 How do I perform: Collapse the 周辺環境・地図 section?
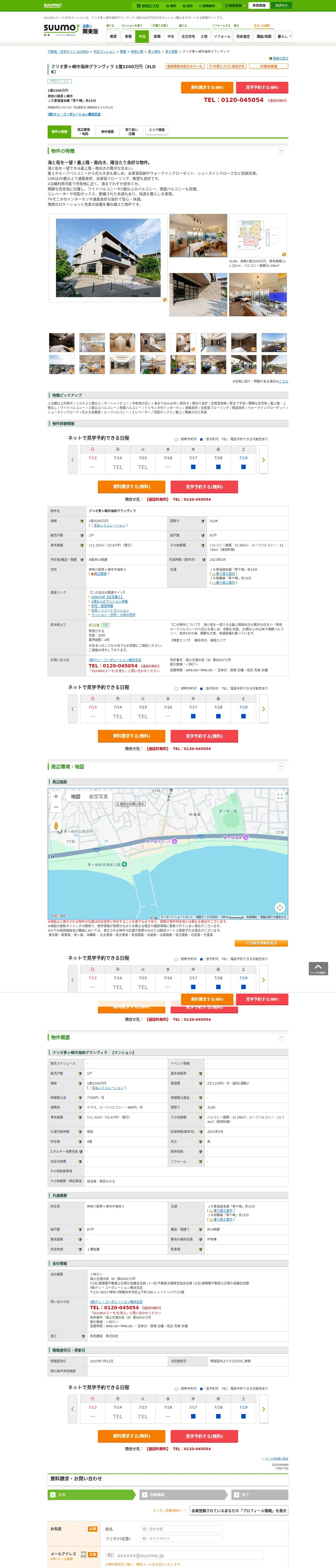tap(281, 766)
